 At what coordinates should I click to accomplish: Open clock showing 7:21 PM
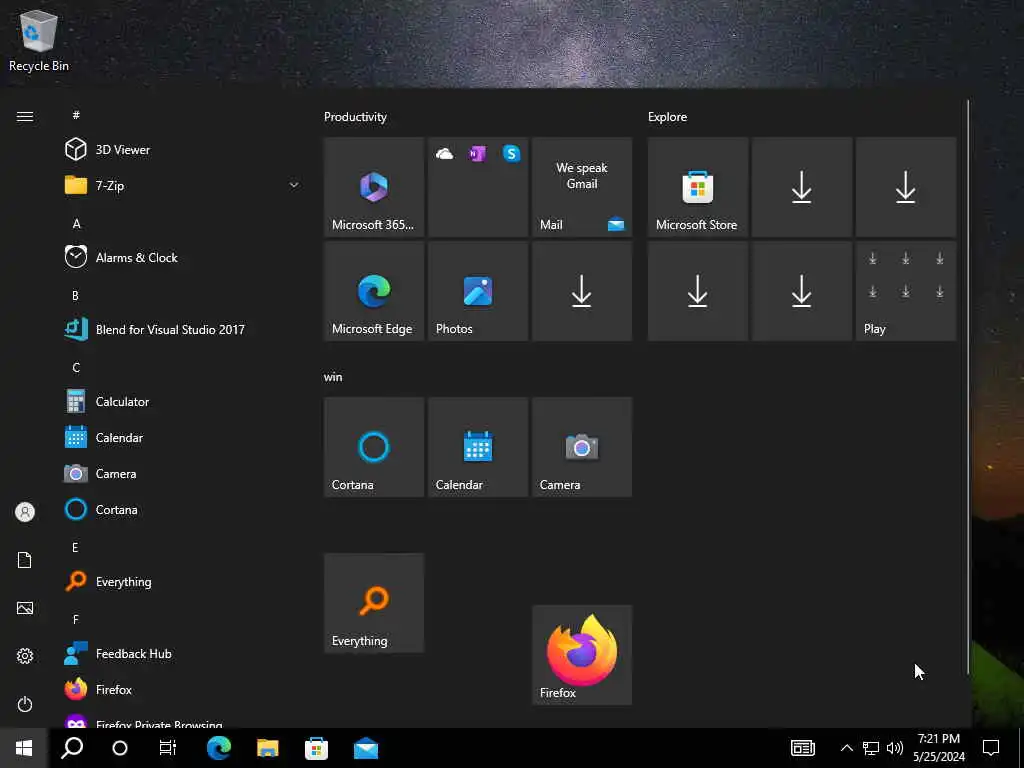[938, 748]
